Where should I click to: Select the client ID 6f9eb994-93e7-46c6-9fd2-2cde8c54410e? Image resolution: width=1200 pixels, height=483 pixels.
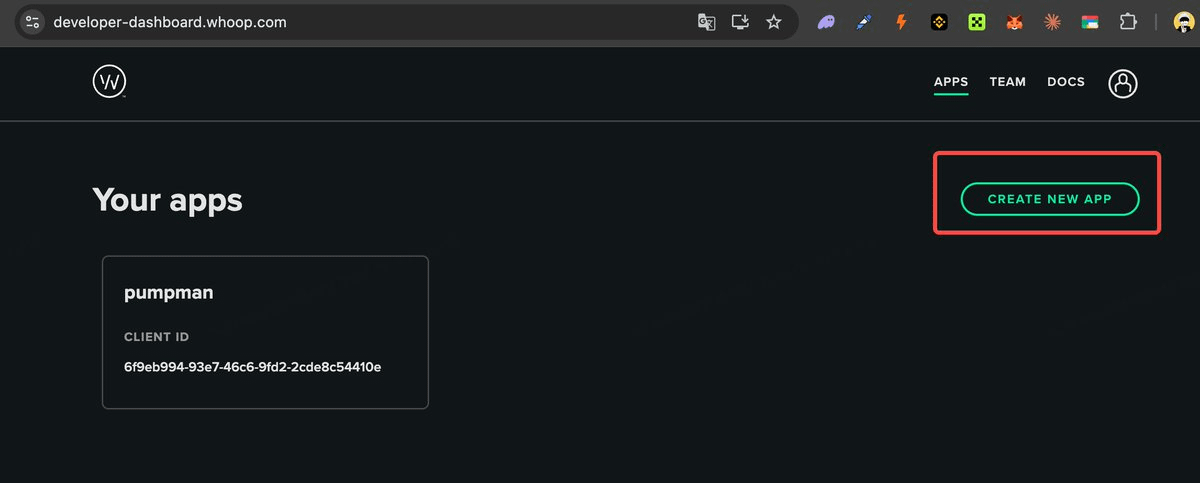(252, 367)
